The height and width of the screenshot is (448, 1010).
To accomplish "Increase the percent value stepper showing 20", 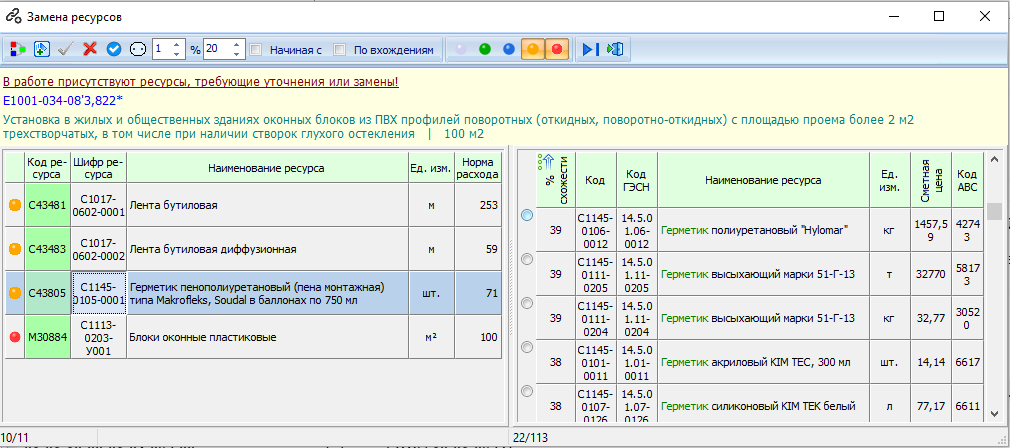I will click(x=237, y=45).
